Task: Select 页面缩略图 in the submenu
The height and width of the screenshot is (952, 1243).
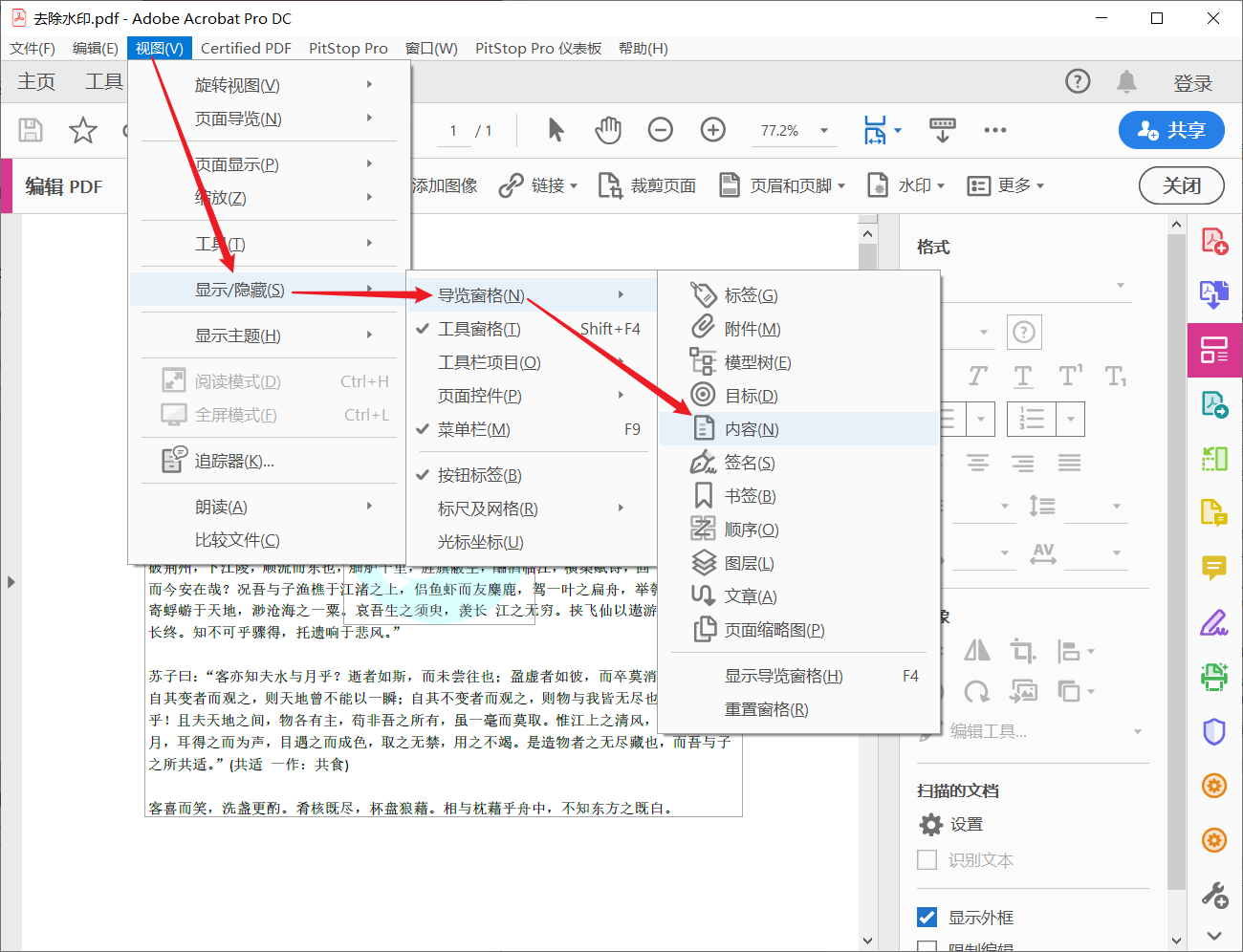Action: (x=799, y=630)
